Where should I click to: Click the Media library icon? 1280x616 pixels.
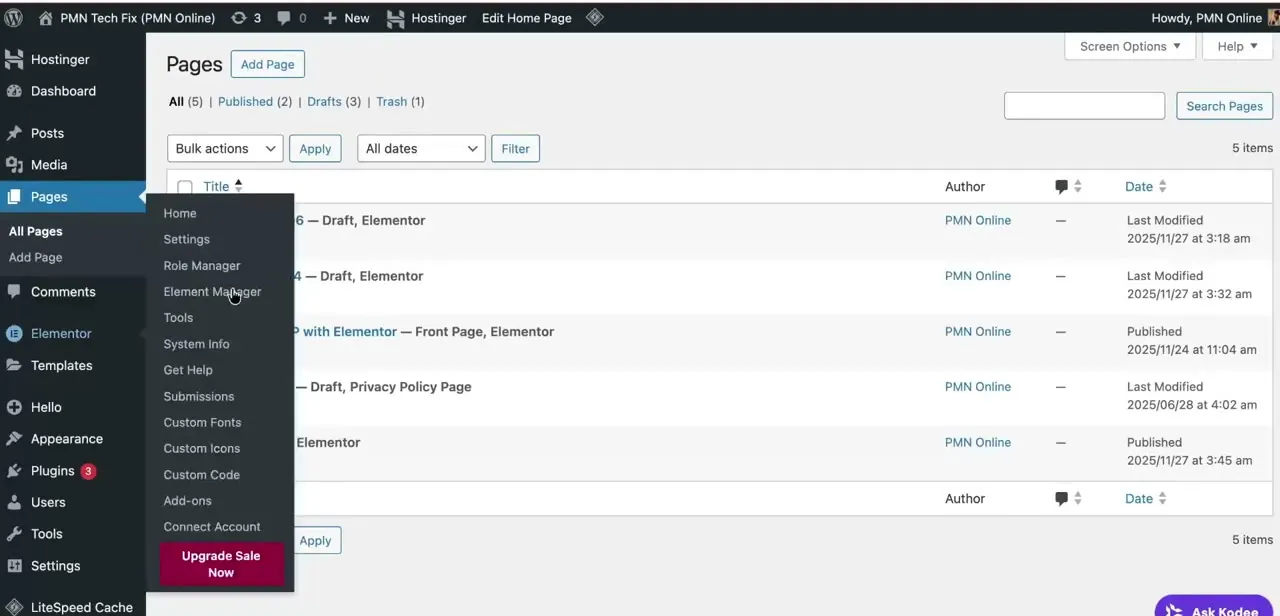coord(14,165)
